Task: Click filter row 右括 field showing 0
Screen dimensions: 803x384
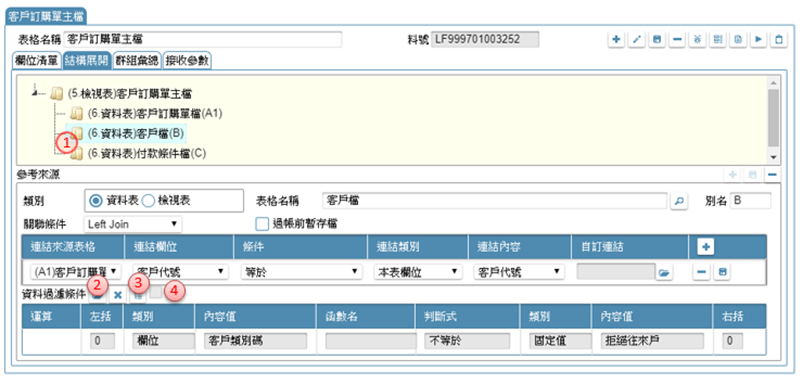Action: coord(732,341)
